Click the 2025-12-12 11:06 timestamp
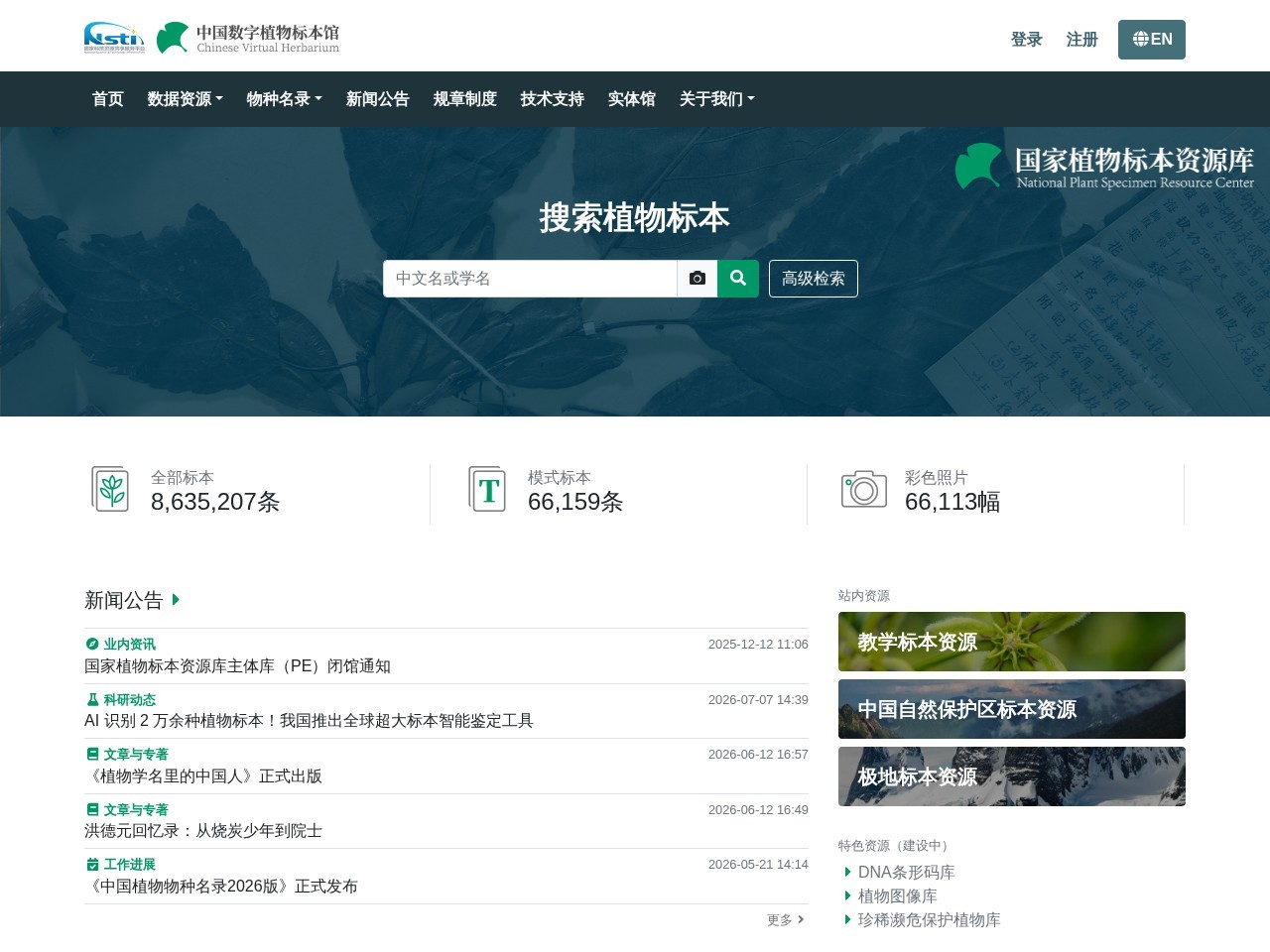 tap(758, 645)
